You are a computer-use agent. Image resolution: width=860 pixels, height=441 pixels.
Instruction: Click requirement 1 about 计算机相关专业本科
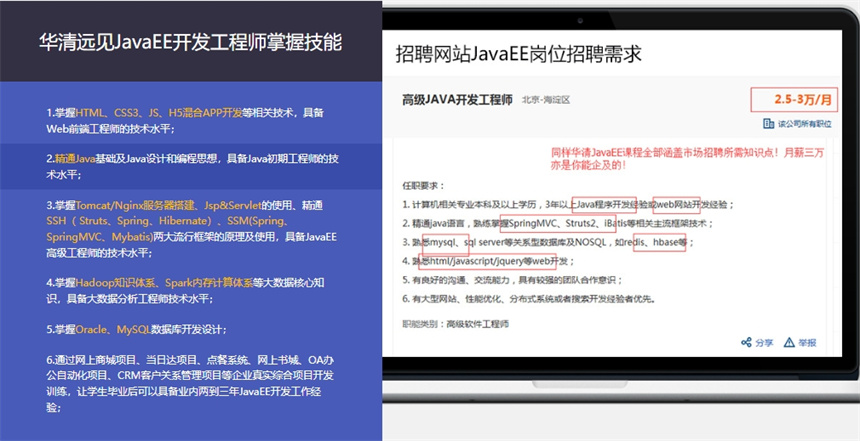[x=568, y=205]
